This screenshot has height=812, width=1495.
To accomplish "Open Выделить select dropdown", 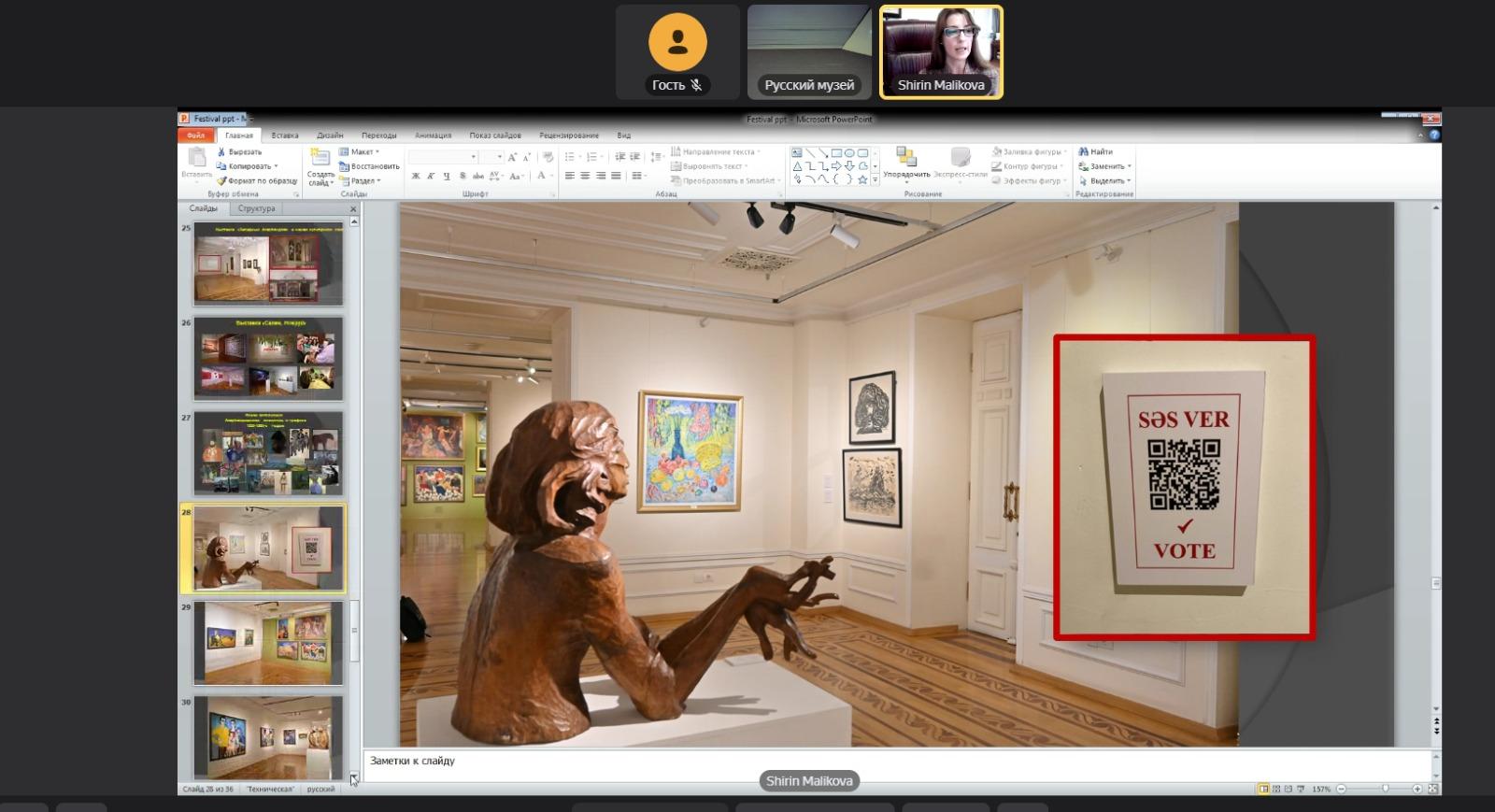I will (x=1104, y=180).
